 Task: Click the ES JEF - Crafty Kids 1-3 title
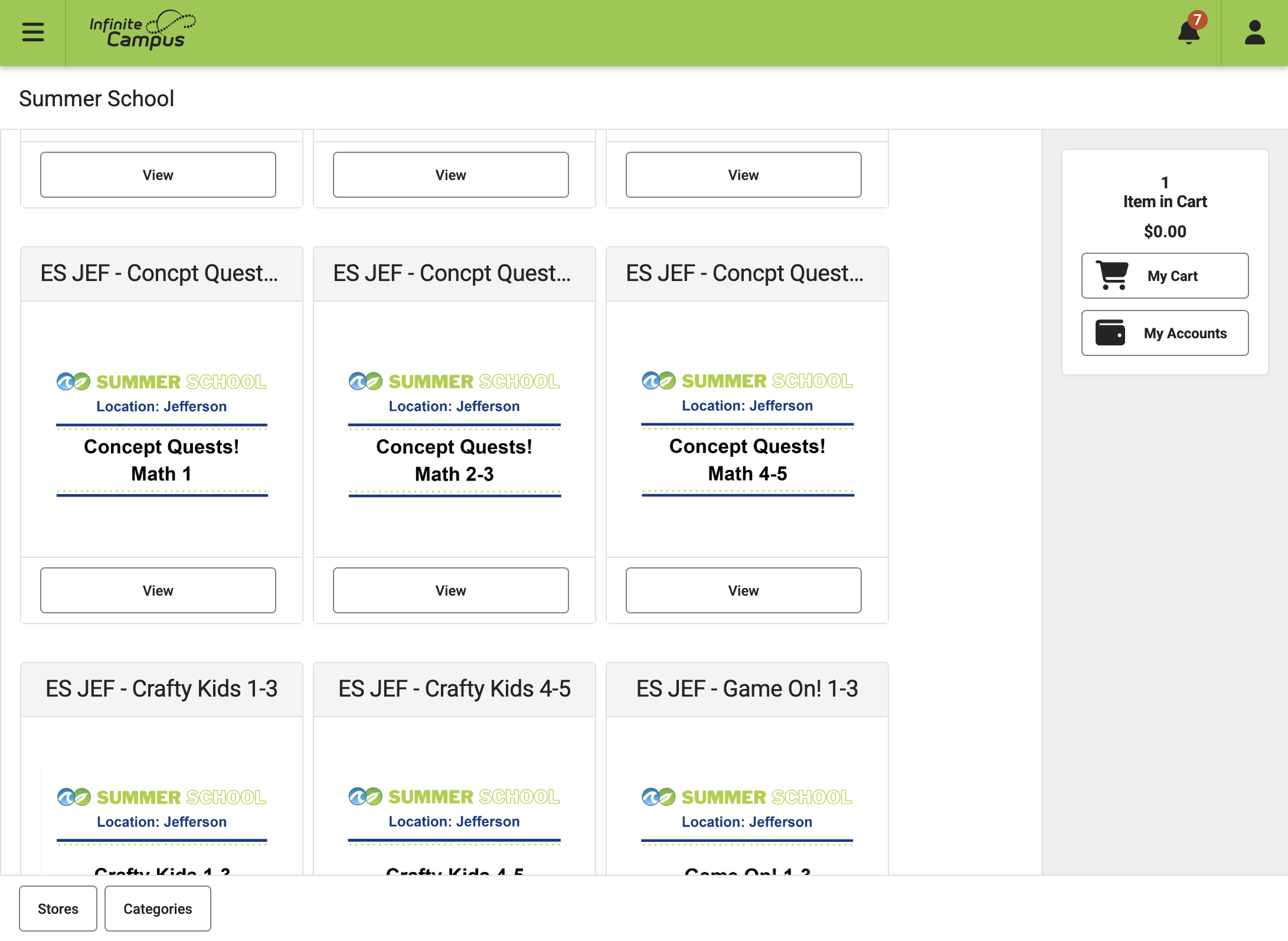(162, 689)
